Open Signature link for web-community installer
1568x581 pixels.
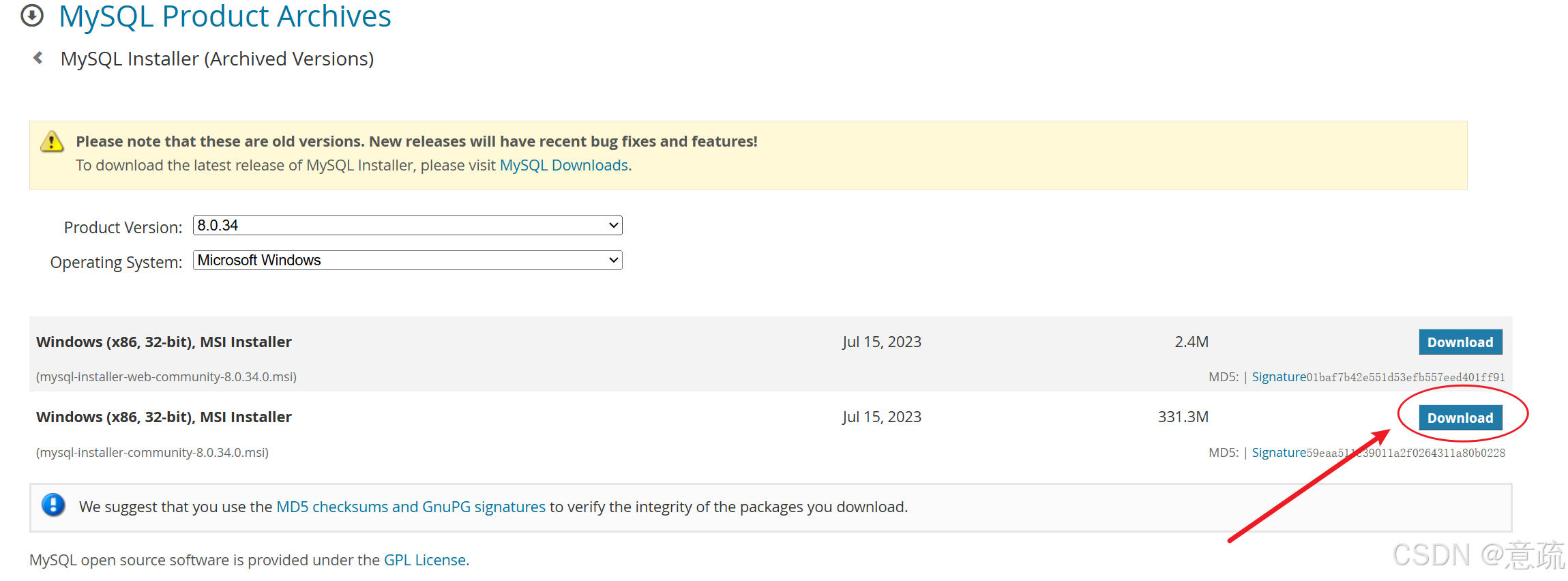pos(1279,377)
